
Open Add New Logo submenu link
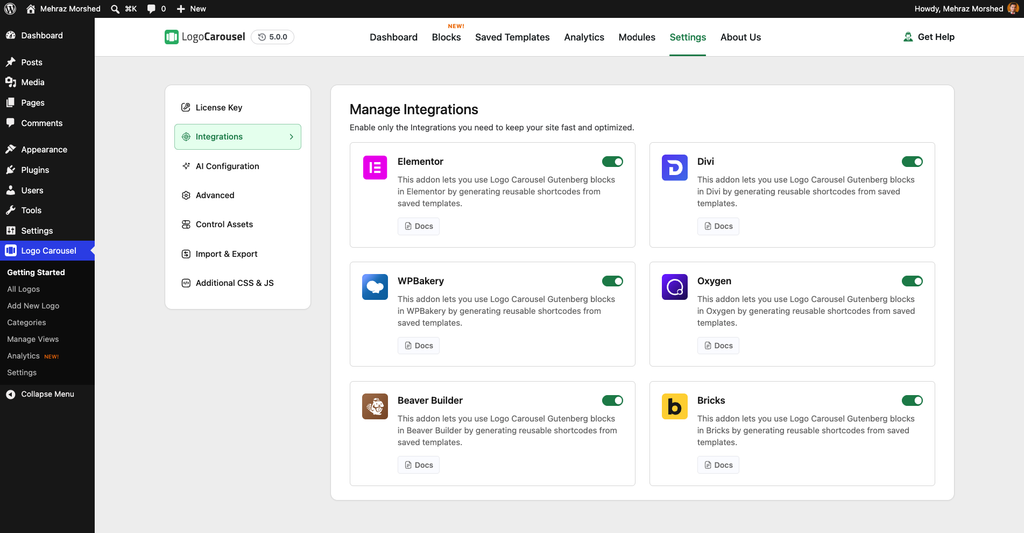pyautogui.click(x=33, y=306)
